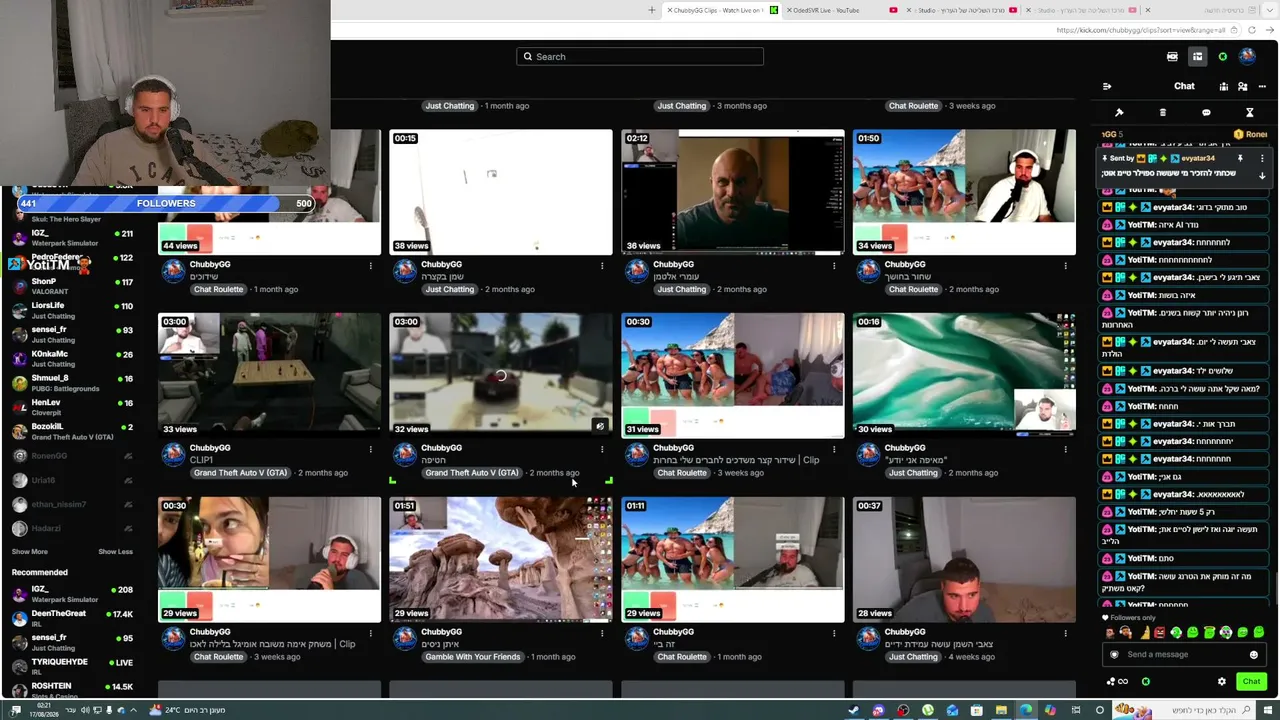Image resolution: width=1280 pixels, height=720 pixels.
Task: Click the ChubbyGG avatar under the 00:15 clip
Action: click(x=405, y=271)
